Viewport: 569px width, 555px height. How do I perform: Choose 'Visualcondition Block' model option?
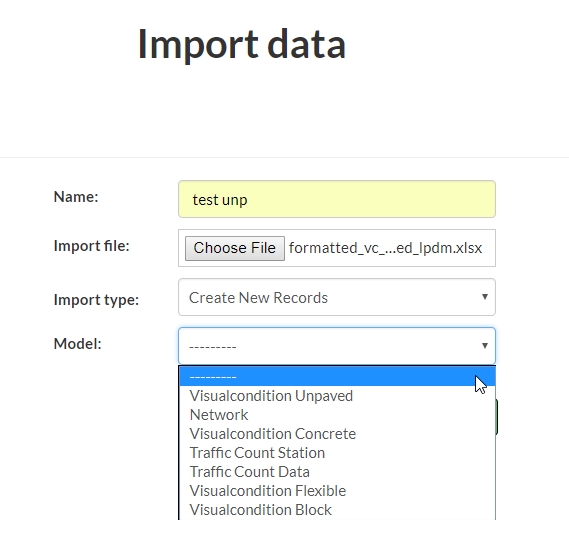260,510
